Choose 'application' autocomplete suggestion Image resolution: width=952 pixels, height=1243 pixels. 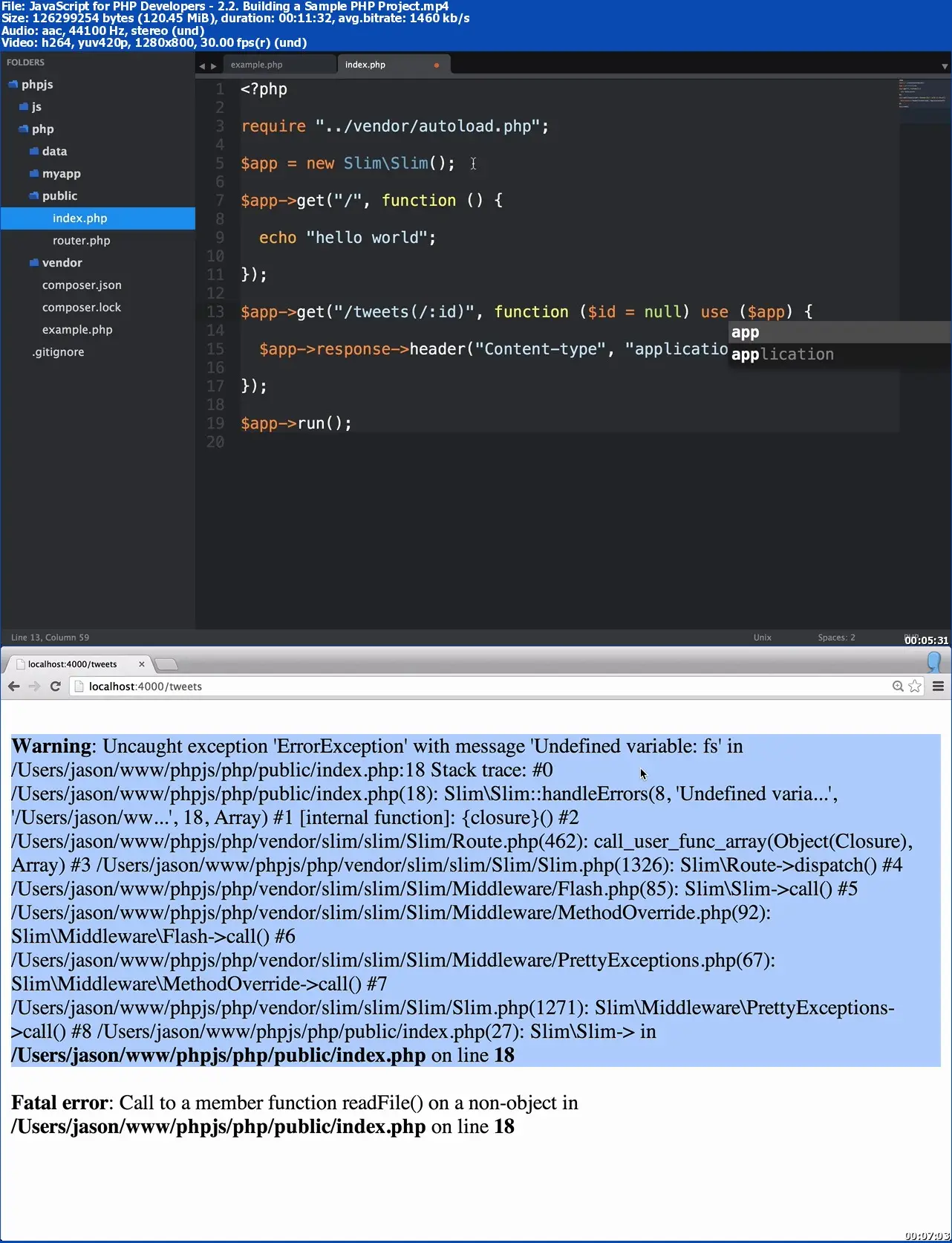tap(840, 354)
